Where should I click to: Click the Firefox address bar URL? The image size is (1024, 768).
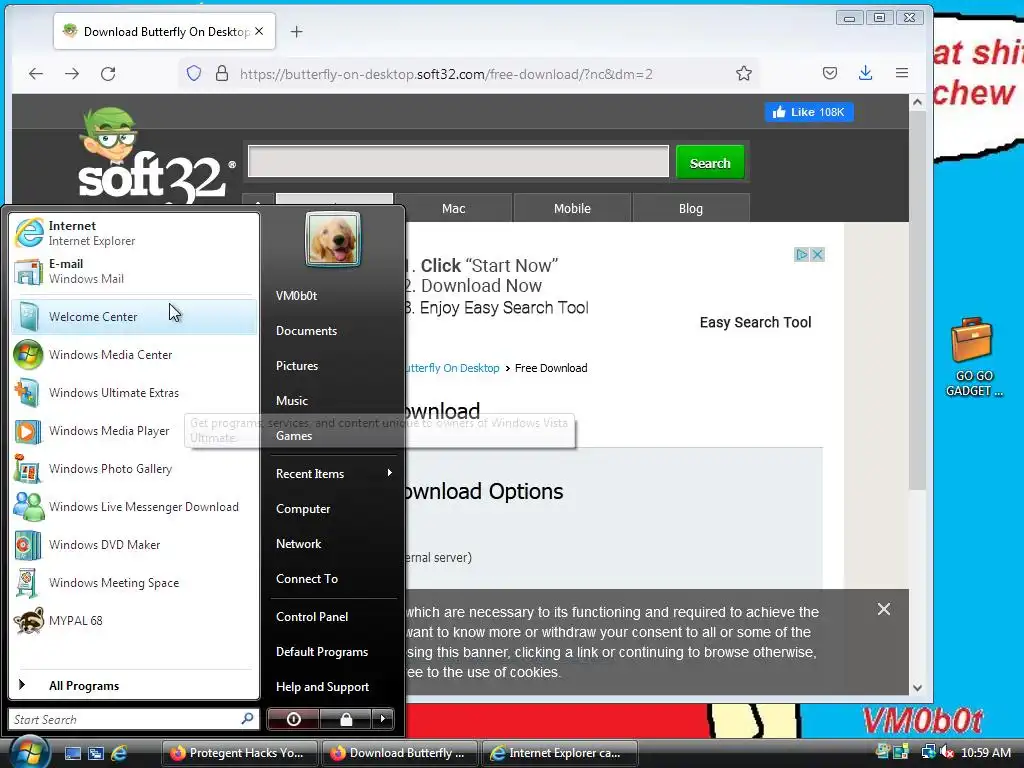(446, 74)
